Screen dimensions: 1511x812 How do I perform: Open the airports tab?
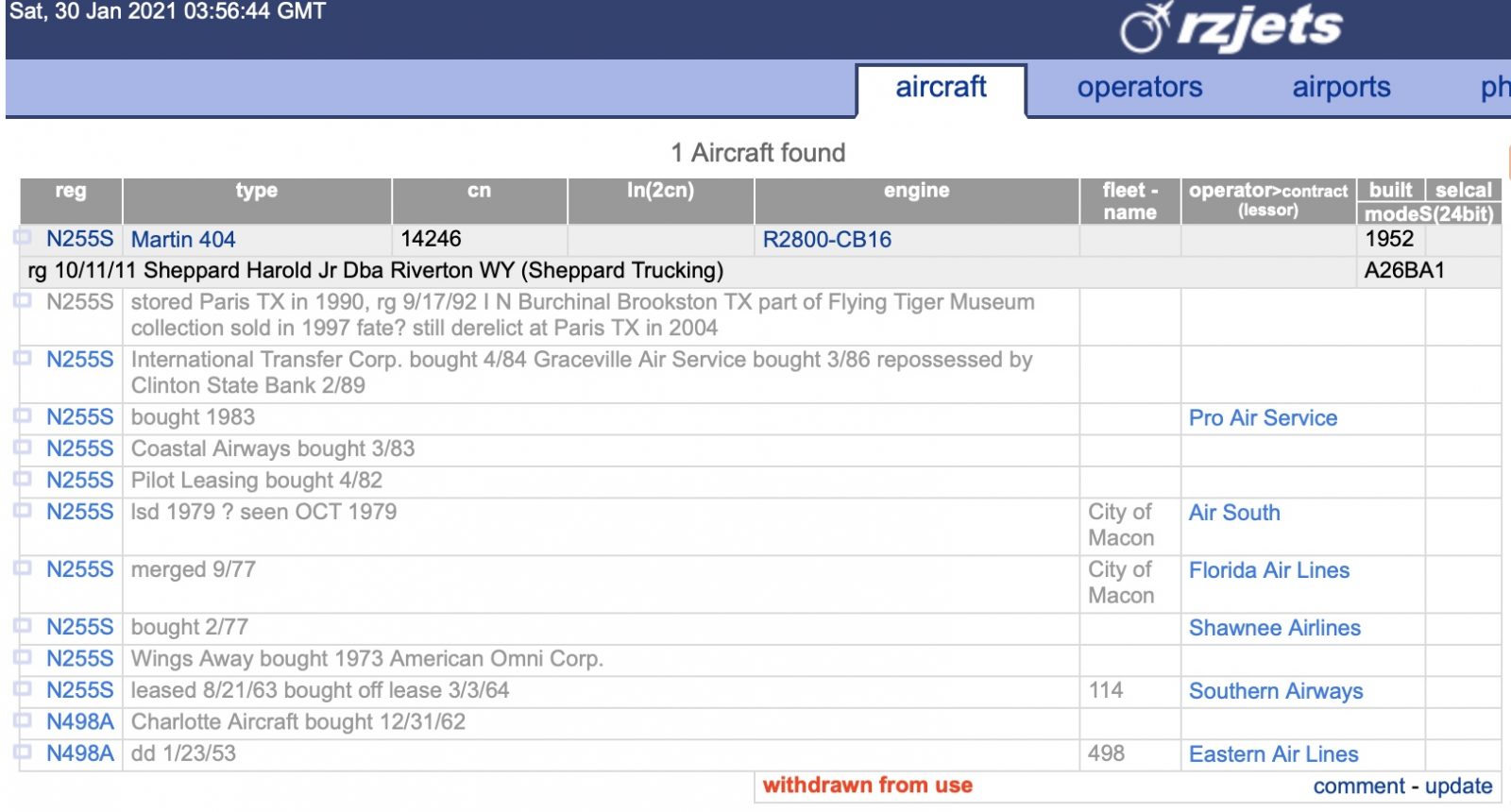coord(1341,88)
